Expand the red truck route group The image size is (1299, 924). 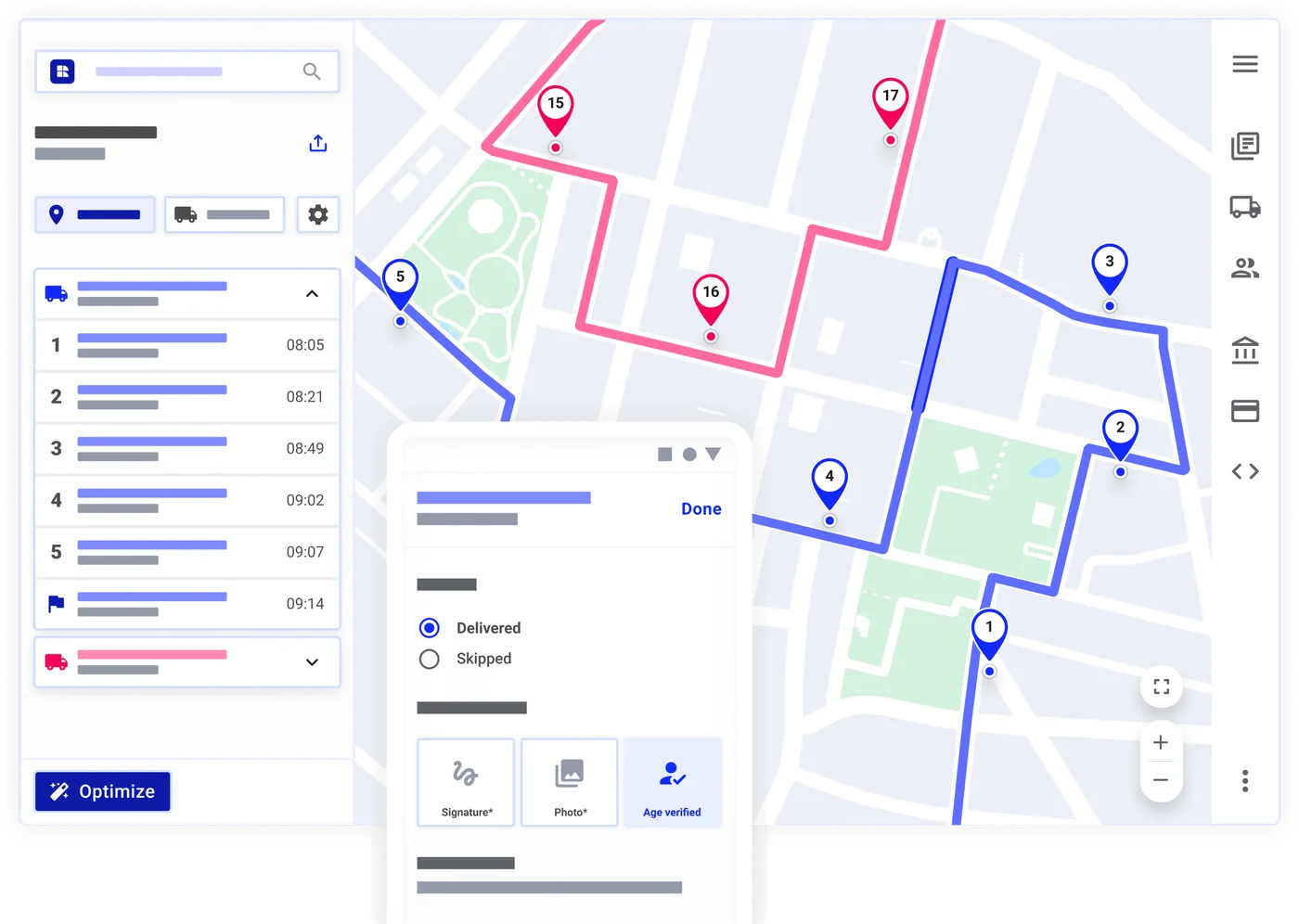[312, 662]
